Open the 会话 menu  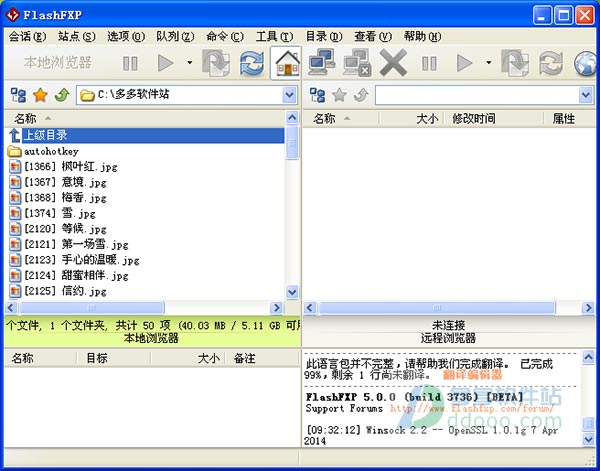tap(27, 36)
